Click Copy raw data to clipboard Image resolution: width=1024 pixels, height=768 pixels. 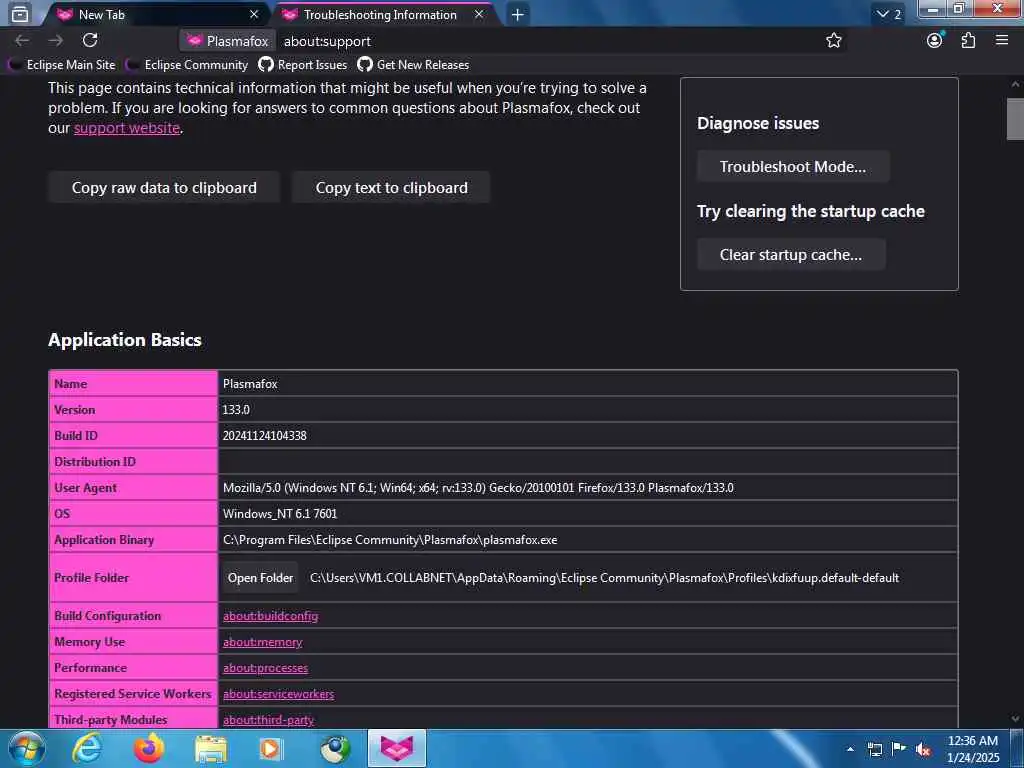point(164,187)
